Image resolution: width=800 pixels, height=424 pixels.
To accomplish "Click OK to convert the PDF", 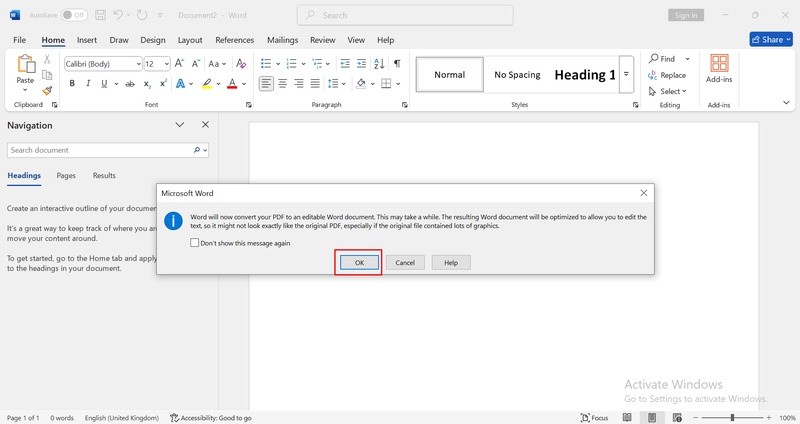I will 359,262.
